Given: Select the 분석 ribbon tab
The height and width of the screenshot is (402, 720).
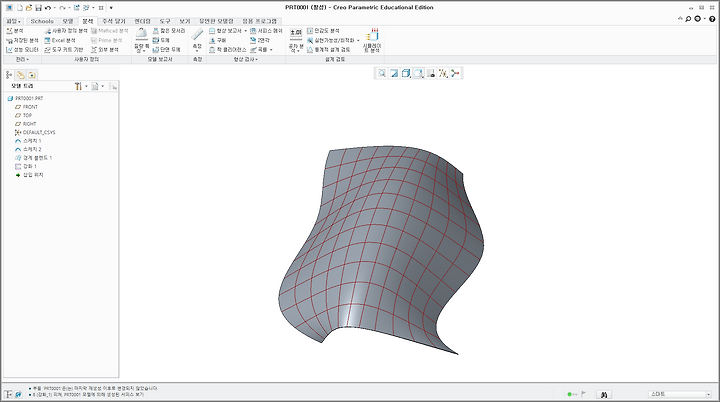Looking at the screenshot, I should pos(88,21).
